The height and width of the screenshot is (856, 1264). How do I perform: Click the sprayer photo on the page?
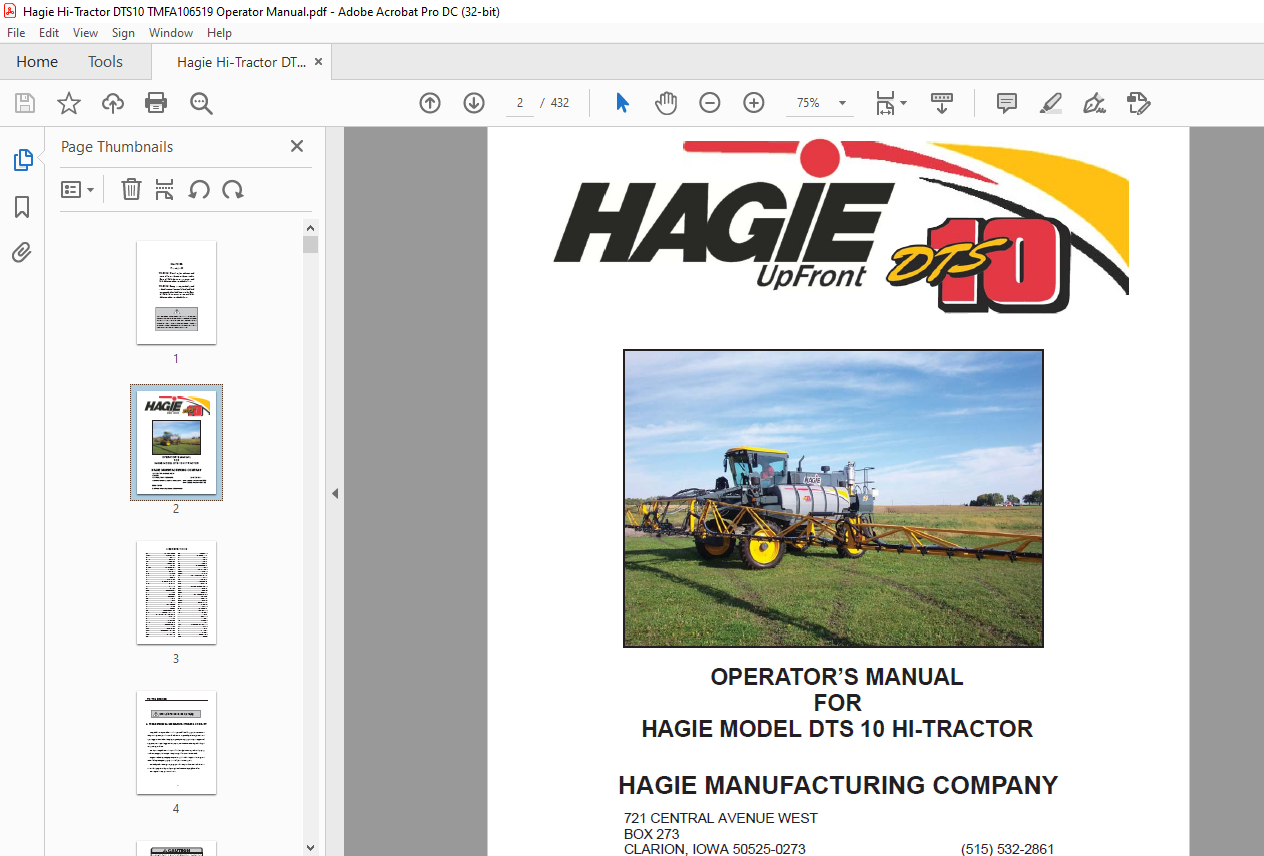pos(833,498)
